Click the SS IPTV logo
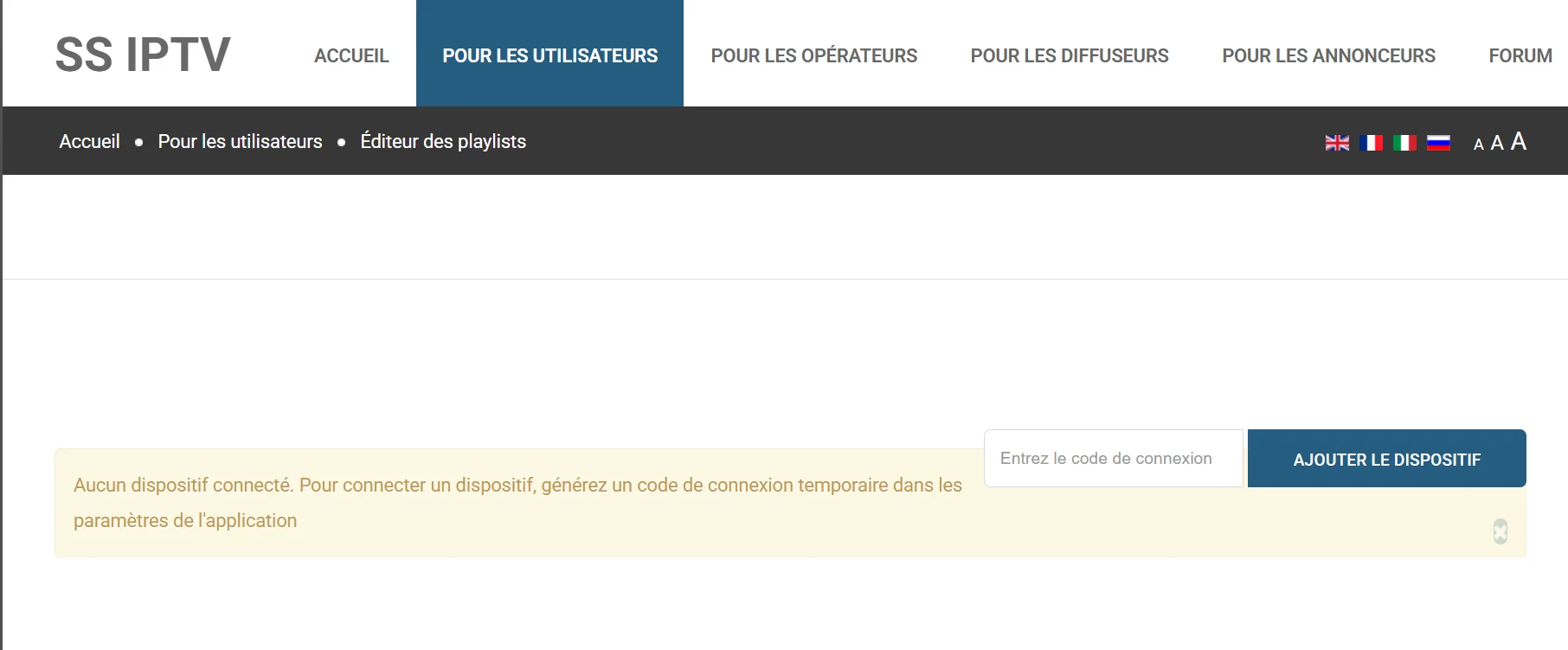Viewport: 1568px width, 650px height. [x=143, y=55]
